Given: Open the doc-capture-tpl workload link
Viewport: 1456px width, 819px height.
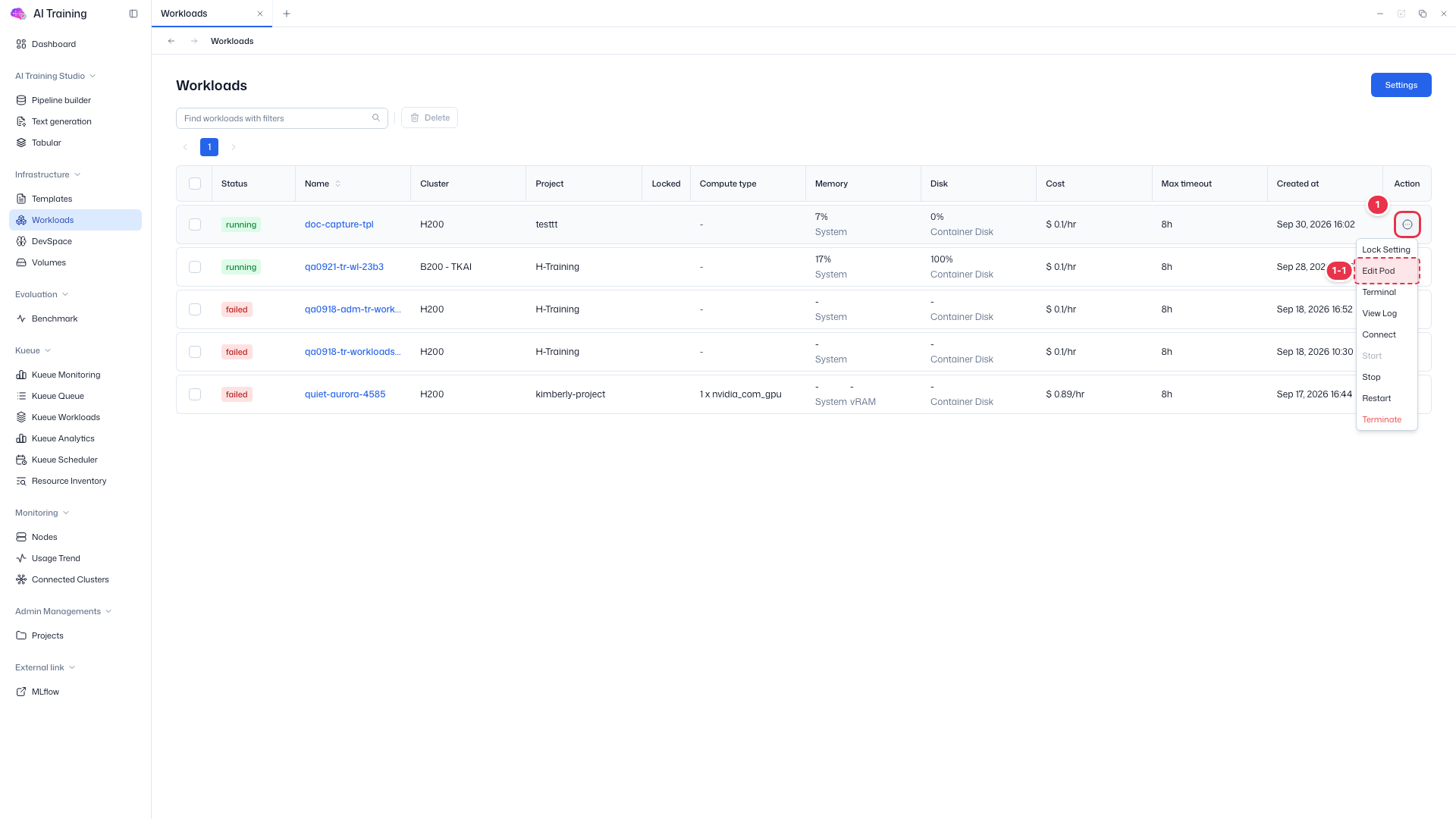Looking at the screenshot, I should pos(339,224).
